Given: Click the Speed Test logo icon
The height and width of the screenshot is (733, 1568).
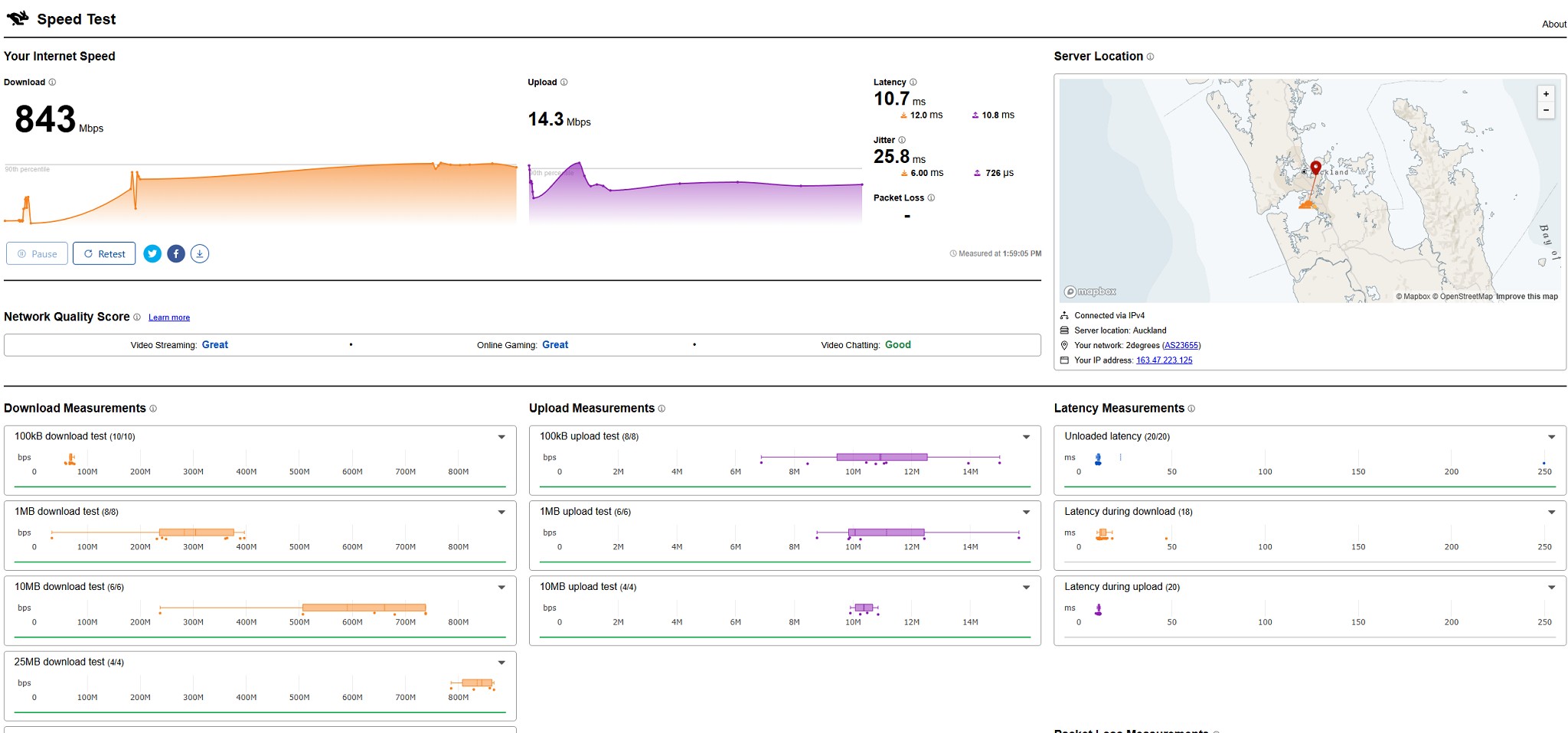Looking at the screenshot, I should tap(18, 18).
